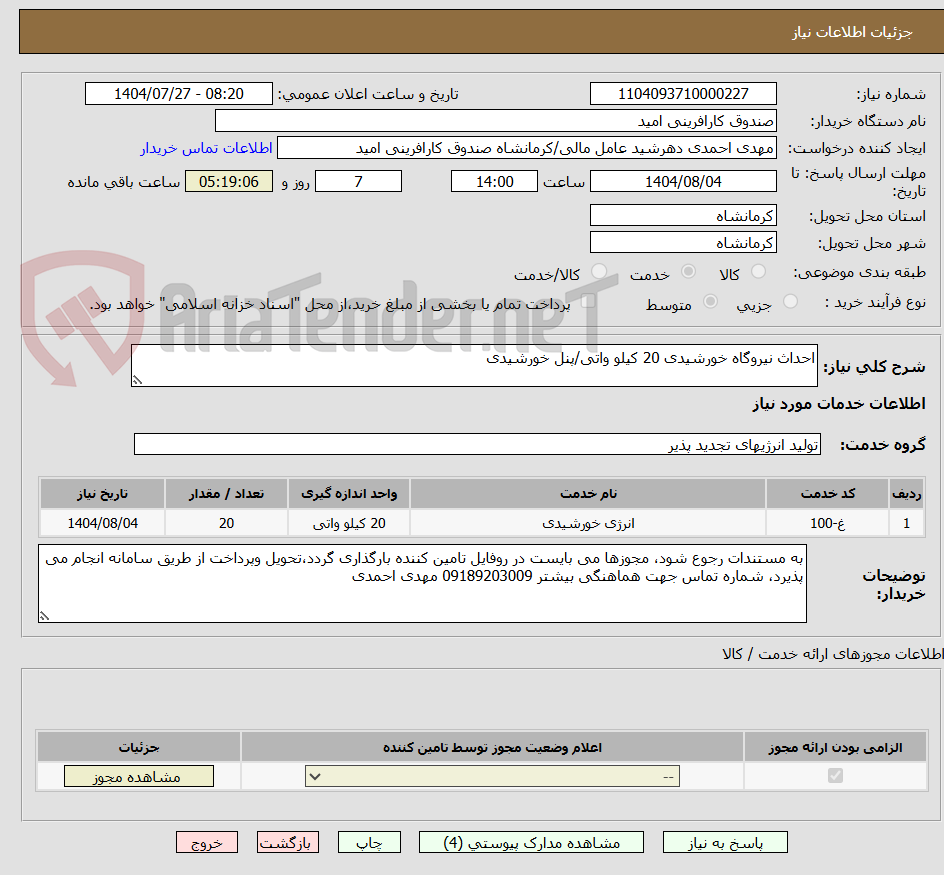944x875 pixels.
Task: Click the need number field 1104093710000227
Action: 683,93
